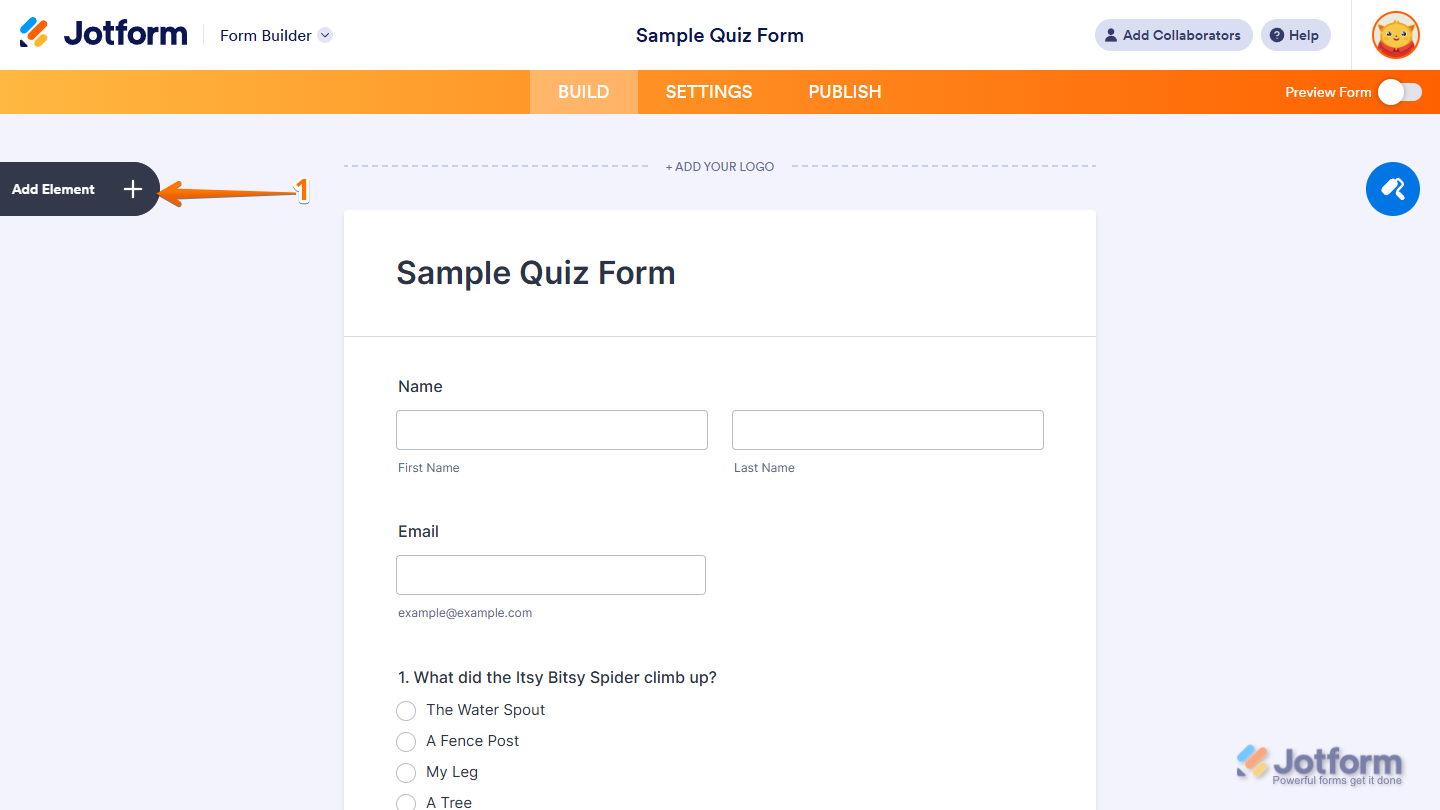Select "The Water Spout" answer
Image resolution: width=1440 pixels, height=810 pixels.
click(406, 710)
